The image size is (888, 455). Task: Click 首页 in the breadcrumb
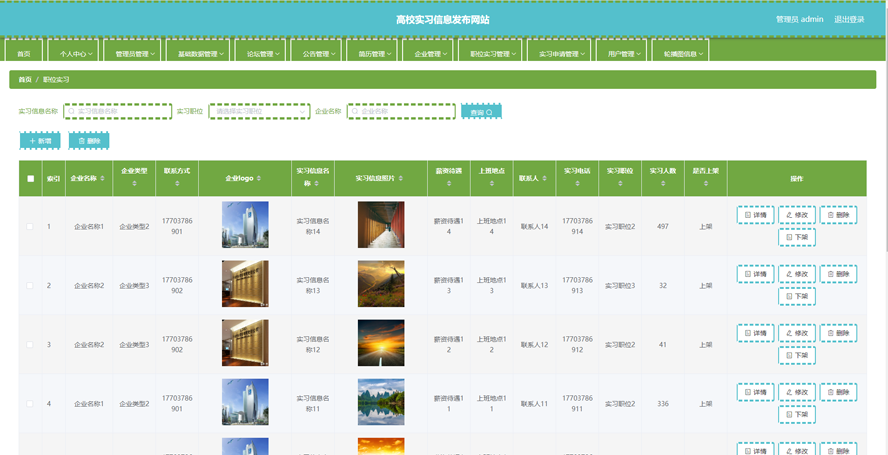[x=25, y=80]
